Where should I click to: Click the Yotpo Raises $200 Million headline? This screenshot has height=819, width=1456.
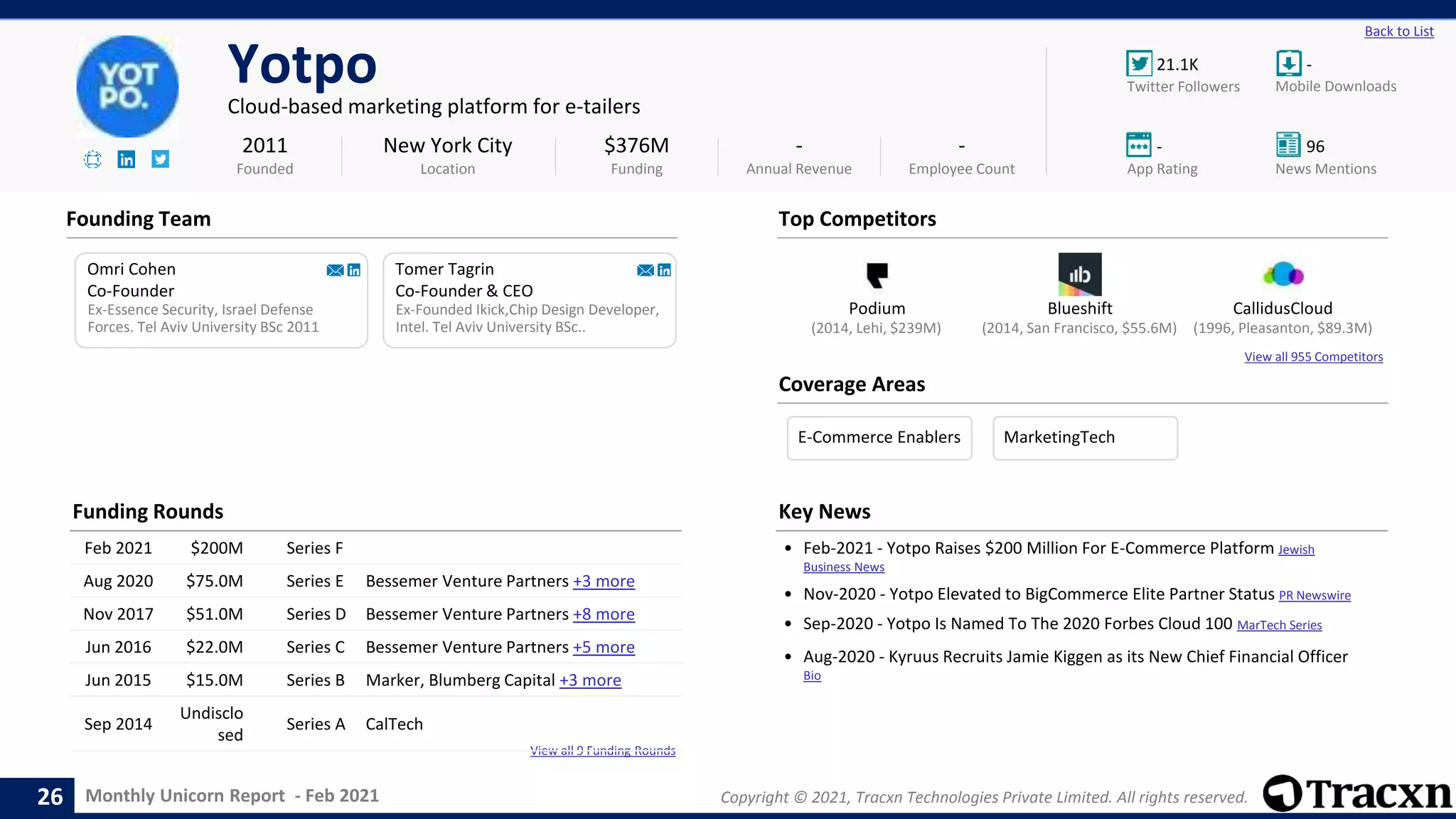(x=1080, y=548)
